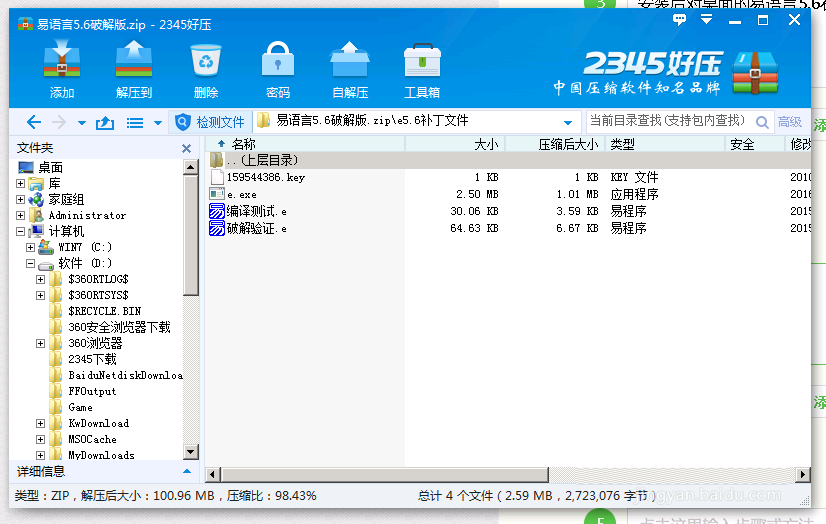
Task: Expand the 360浏览器 folder node
Action: (41, 343)
